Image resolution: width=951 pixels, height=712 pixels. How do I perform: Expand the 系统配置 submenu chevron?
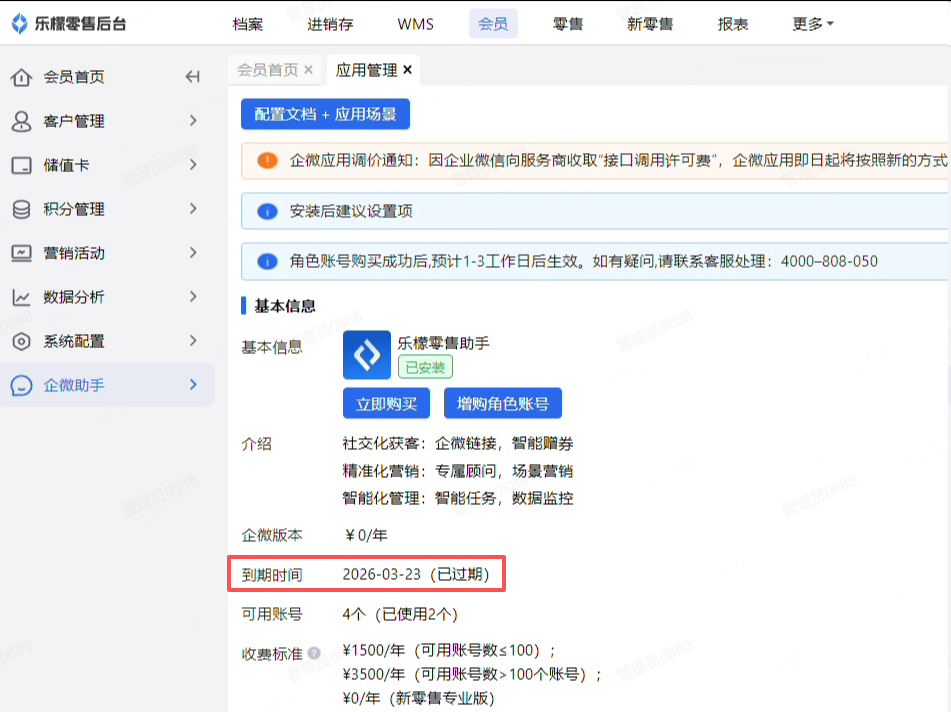click(x=193, y=340)
